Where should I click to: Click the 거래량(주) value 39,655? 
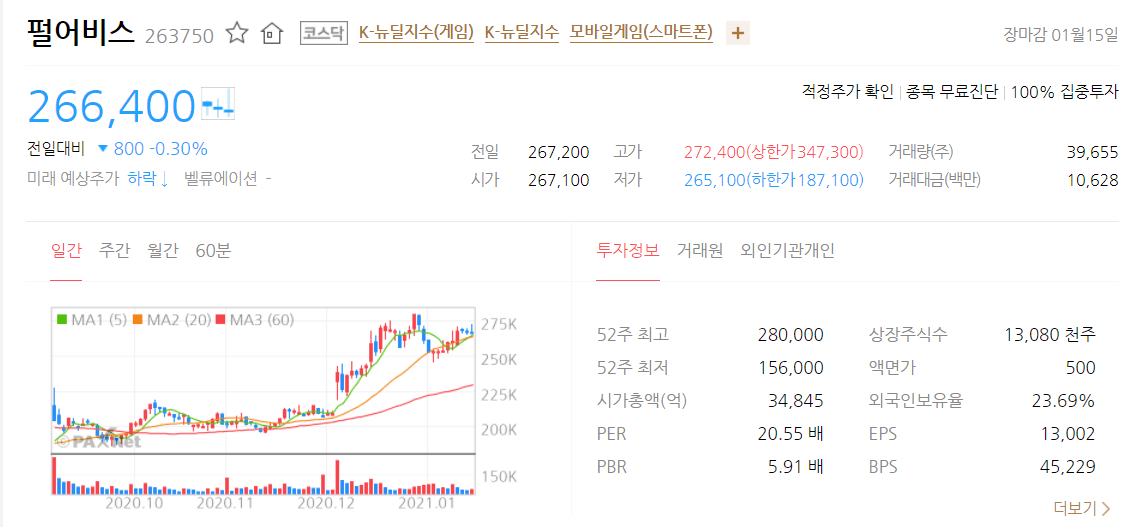(1092, 152)
